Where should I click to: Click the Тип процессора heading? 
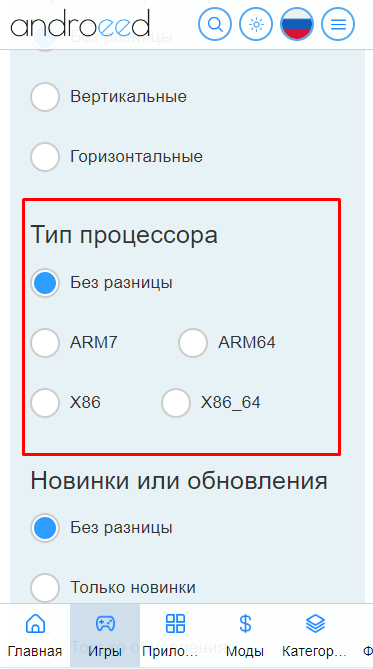pyautogui.click(x=124, y=235)
